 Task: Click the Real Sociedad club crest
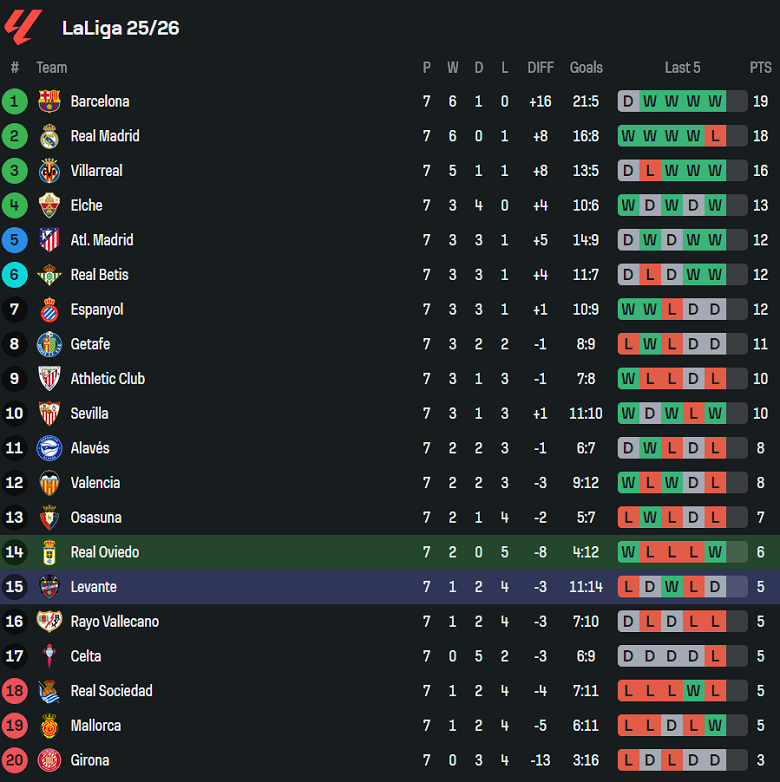49,691
